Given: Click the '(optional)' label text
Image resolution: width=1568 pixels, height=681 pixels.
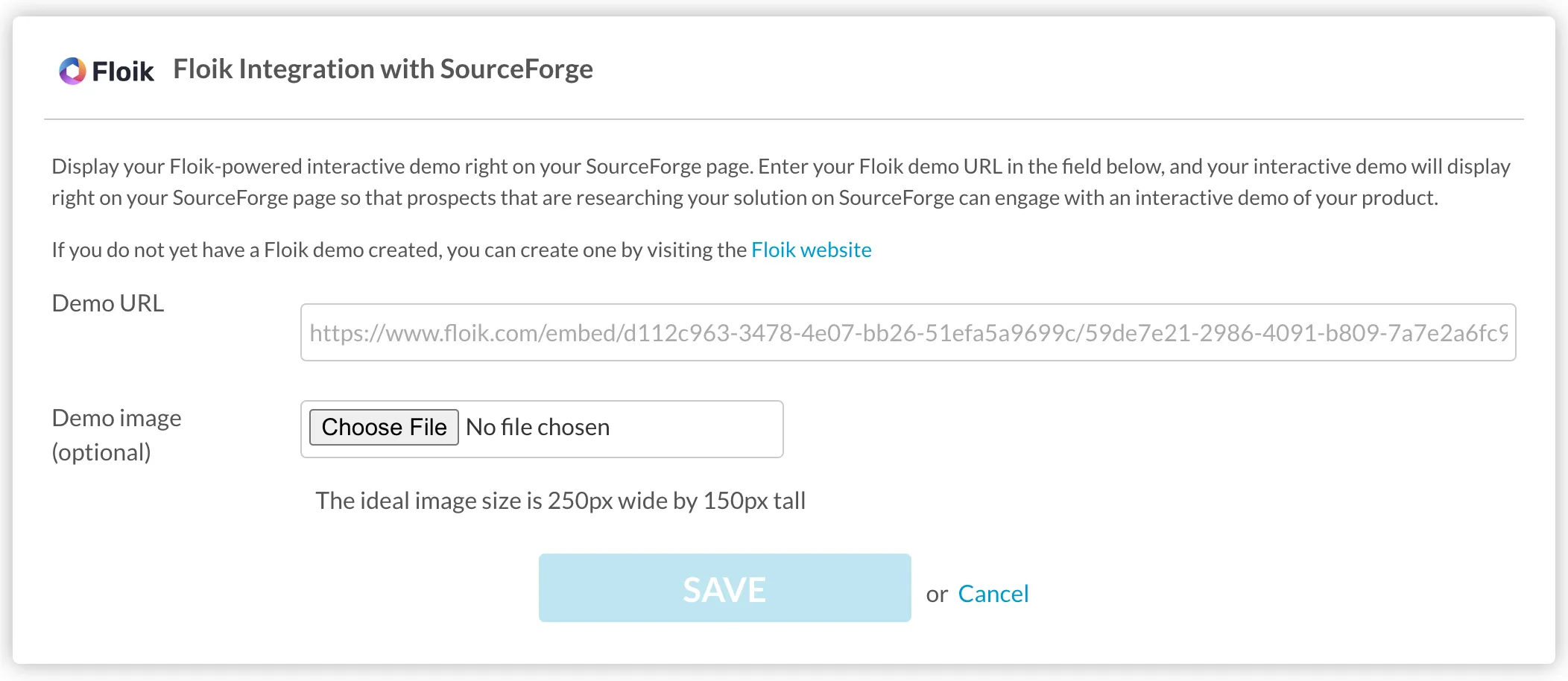Looking at the screenshot, I should (101, 452).
